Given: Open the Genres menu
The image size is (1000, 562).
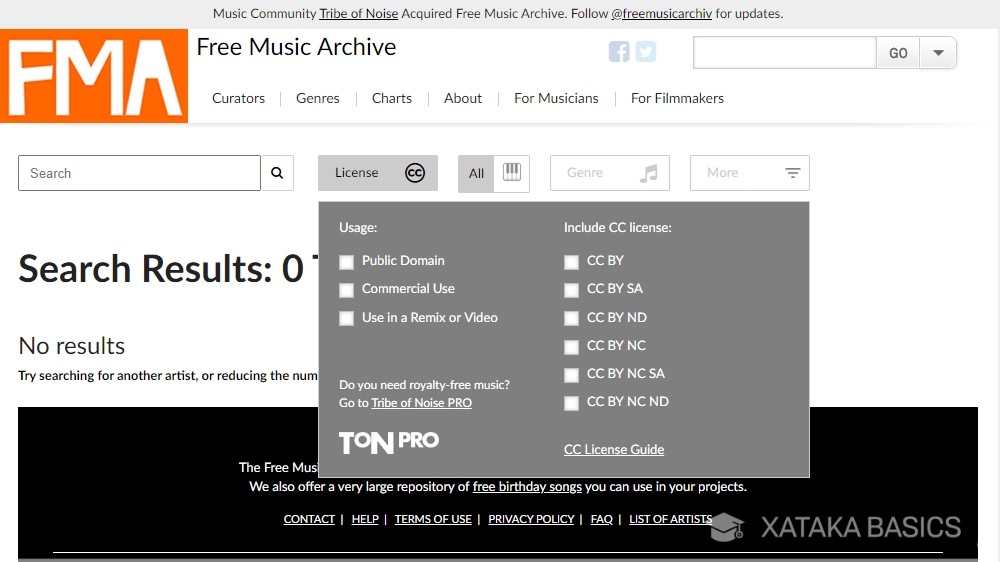Looking at the screenshot, I should point(318,98).
